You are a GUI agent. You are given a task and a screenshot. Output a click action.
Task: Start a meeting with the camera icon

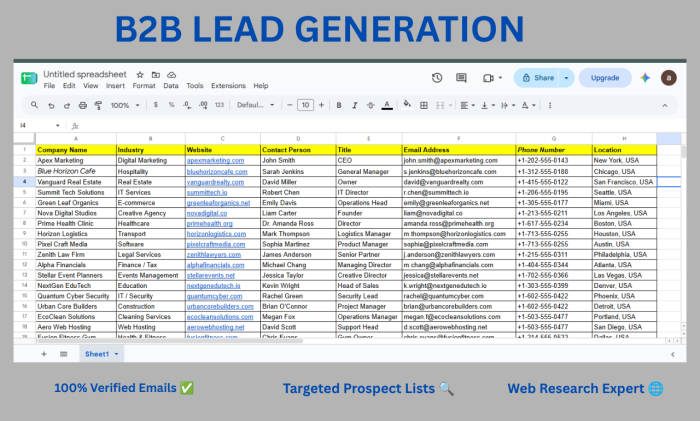[x=488, y=78]
